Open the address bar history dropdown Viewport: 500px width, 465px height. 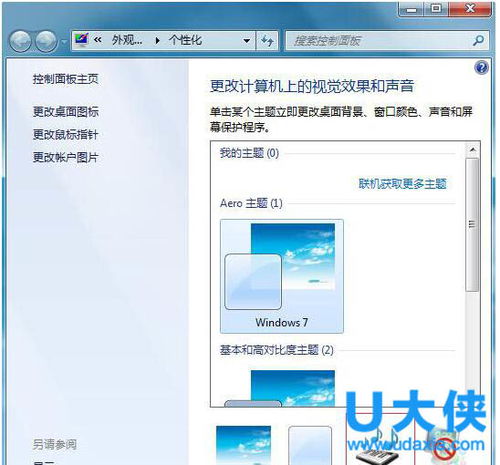click(x=247, y=41)
